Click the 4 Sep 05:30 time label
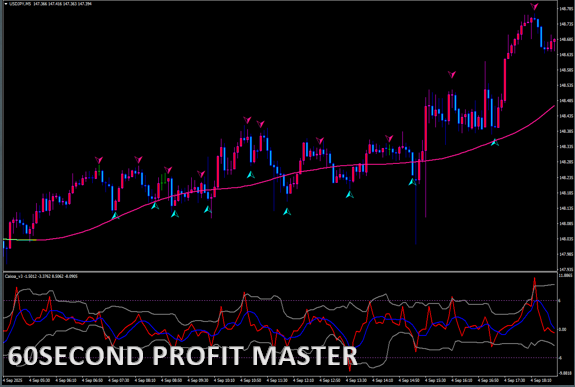The height and width of the screenshot is (387, 575). click(x=39, y=381)
